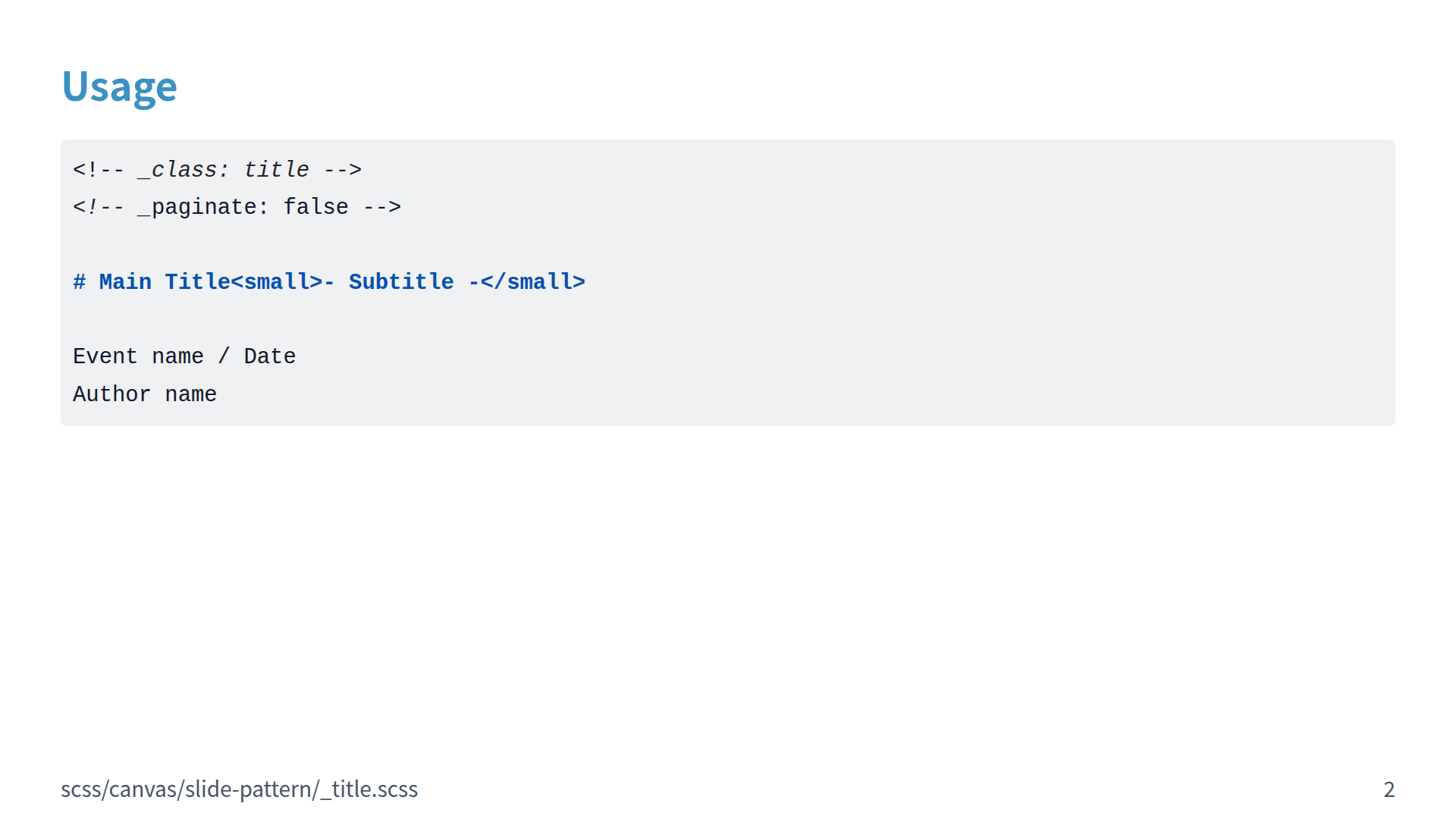Click the italic word "title" in the first comment

(x=276, y=170)
